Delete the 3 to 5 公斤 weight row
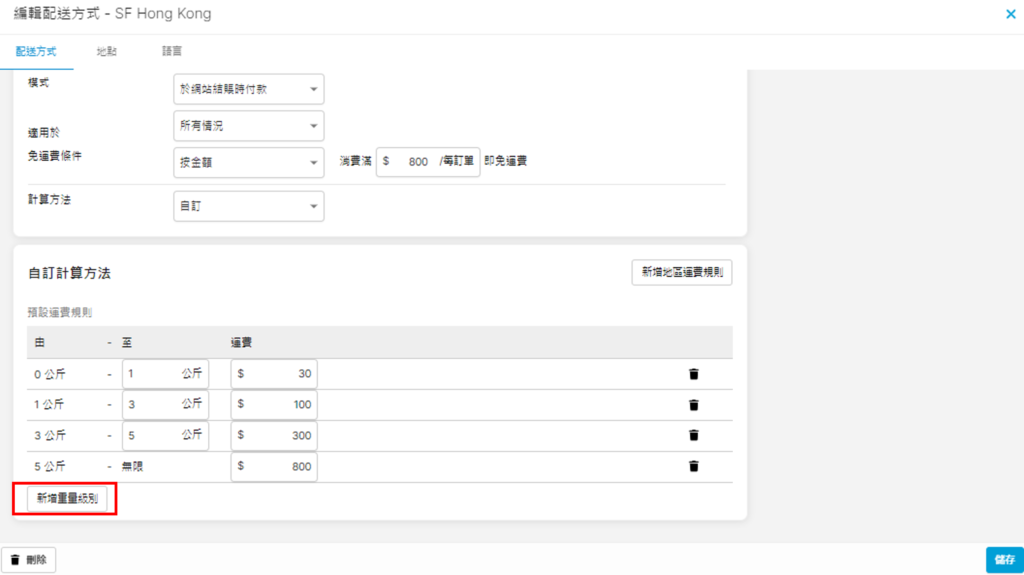Viewport: 1024px width, 575px height. click(693, 435)
